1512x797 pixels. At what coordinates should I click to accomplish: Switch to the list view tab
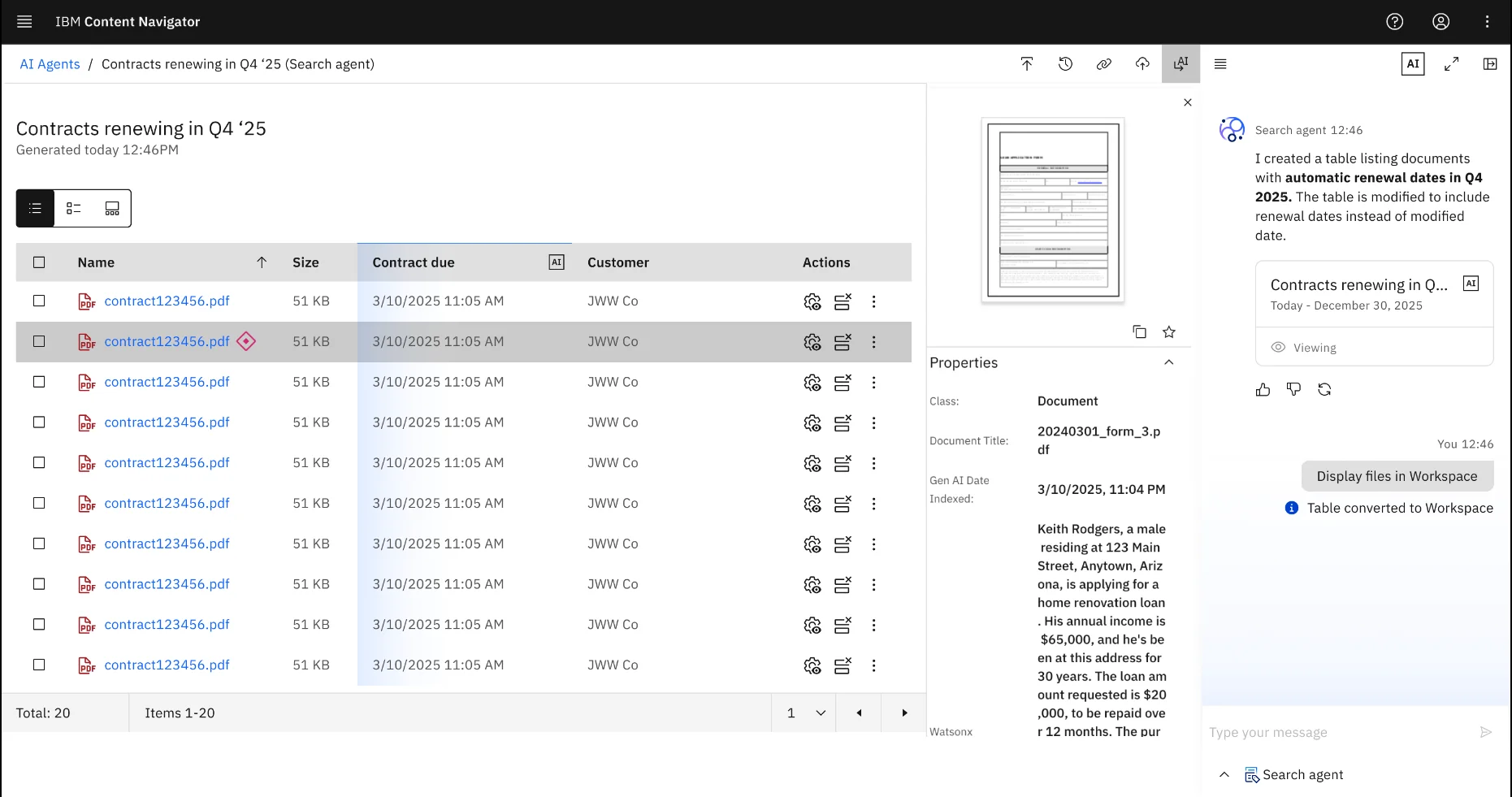coord(35,209)
